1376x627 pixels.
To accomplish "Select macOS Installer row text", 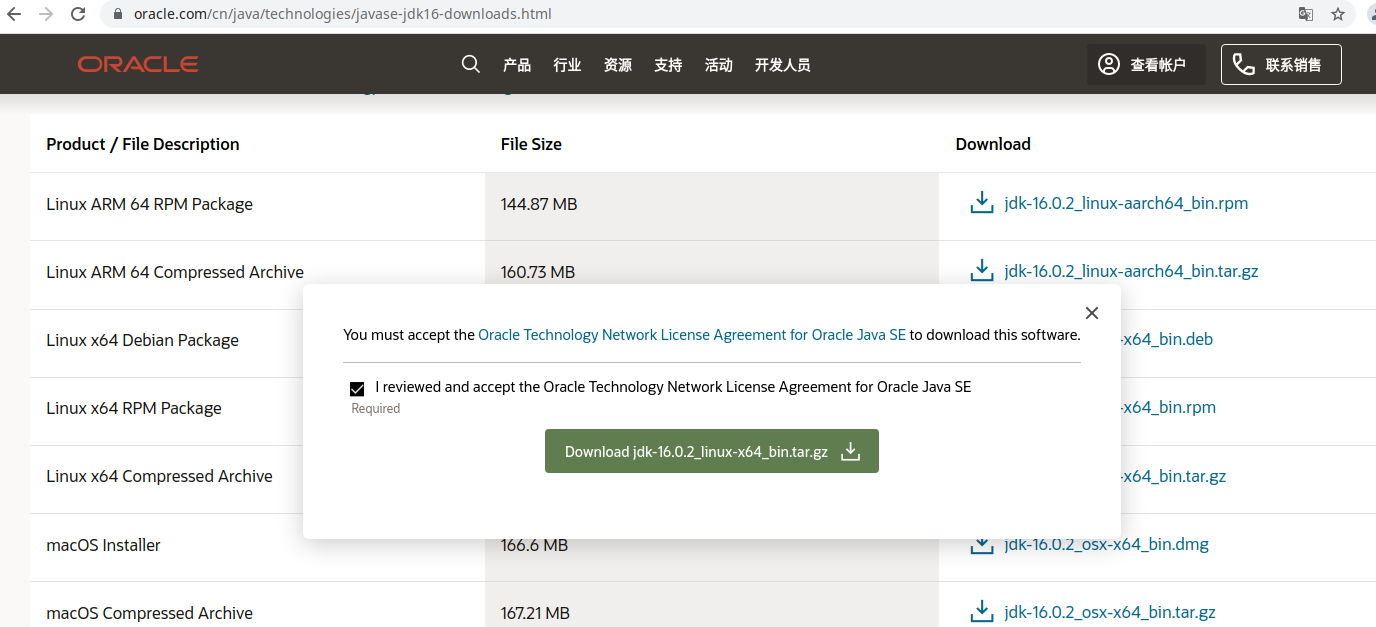I will tap(103, 545).
